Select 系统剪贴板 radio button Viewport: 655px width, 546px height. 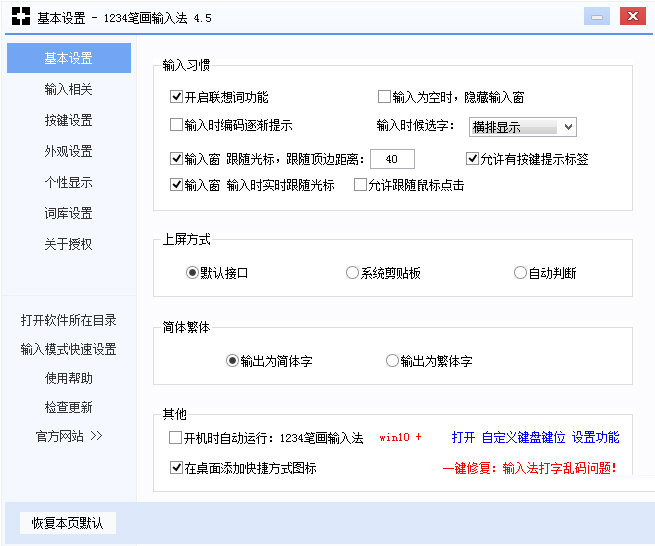point(352,273)
